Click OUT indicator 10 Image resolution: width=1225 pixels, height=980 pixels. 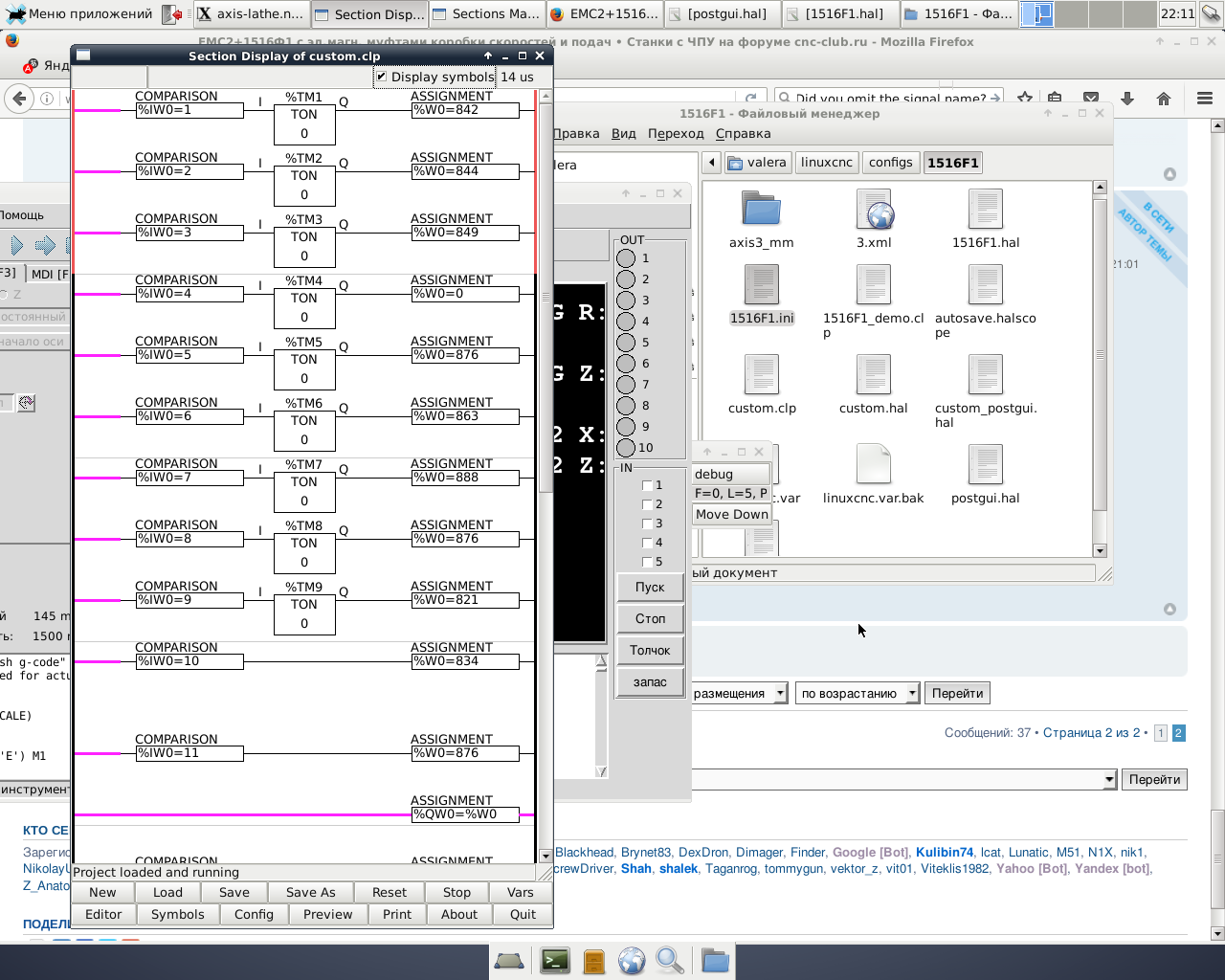[x=626, y=448]
